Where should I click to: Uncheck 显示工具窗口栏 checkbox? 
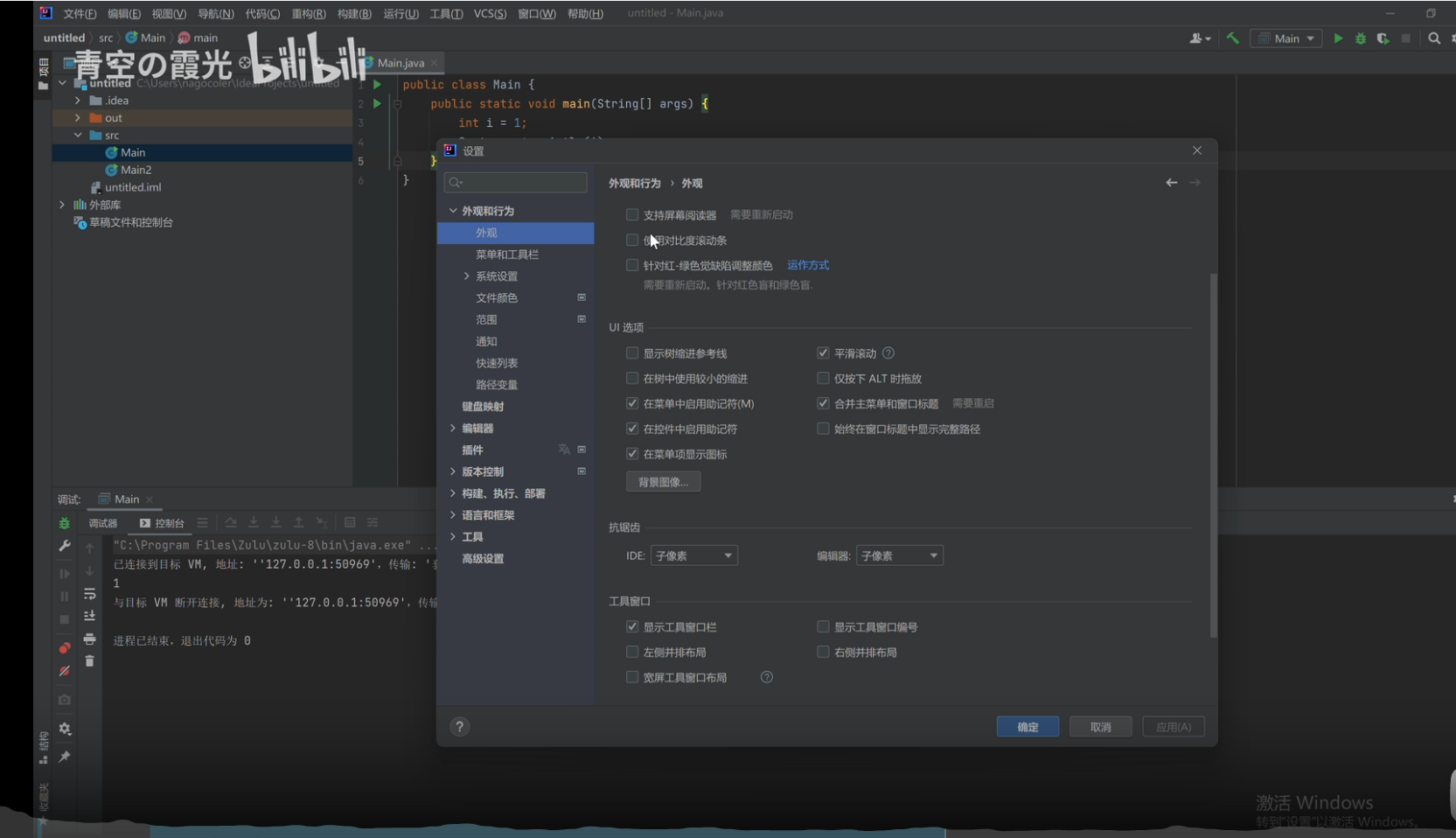pos(632,627)
